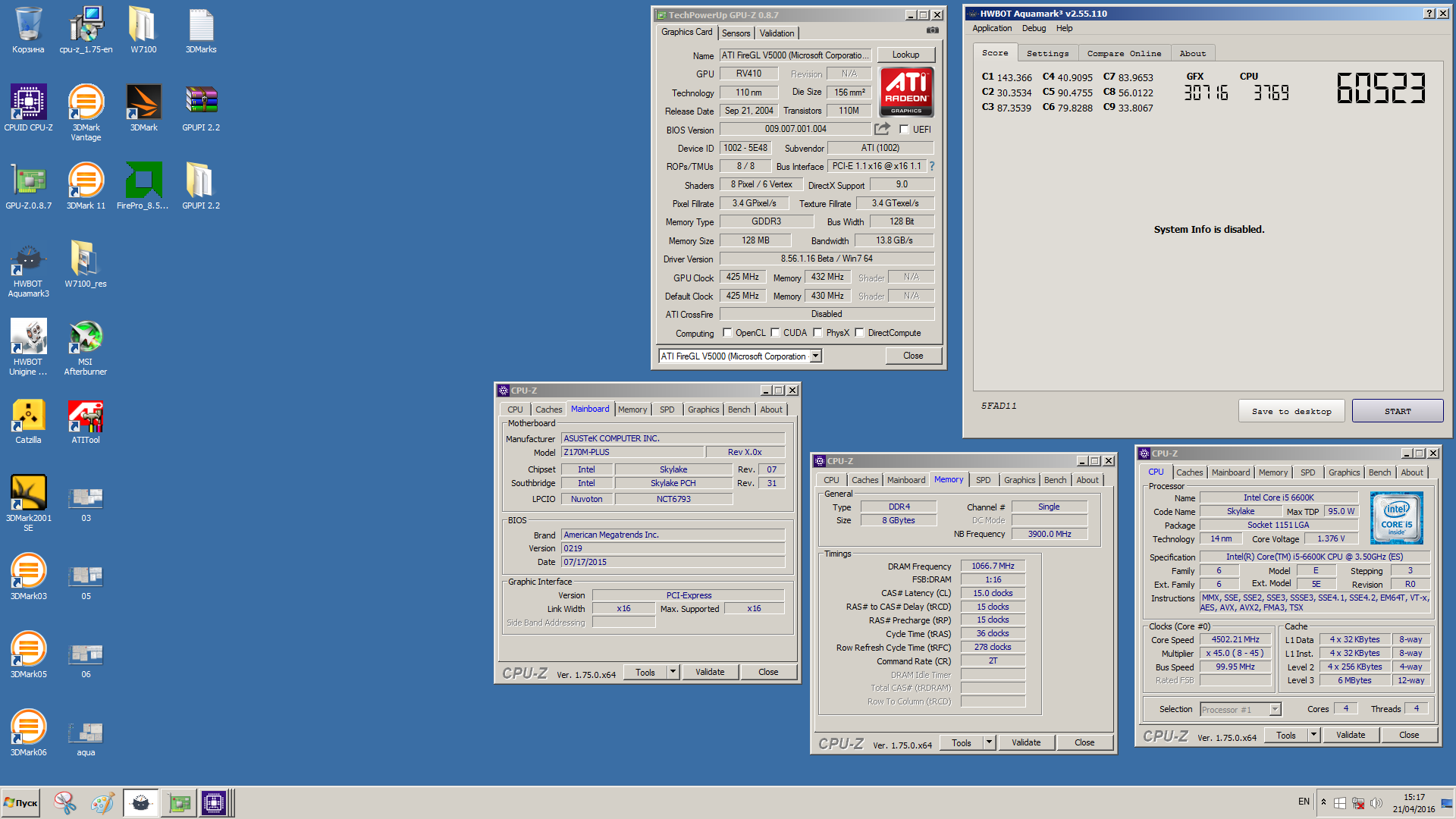Viewport: 1456px width, 819px height.
Task: Launch the 3DMark03 desktop shortcut
Action: (x=28, y=576)
